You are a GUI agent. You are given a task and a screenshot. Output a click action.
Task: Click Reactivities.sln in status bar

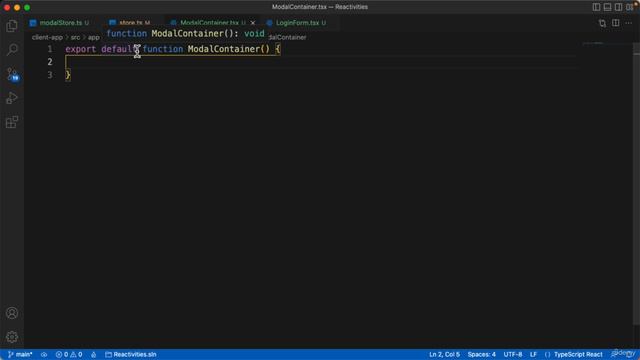click(131, 354)
